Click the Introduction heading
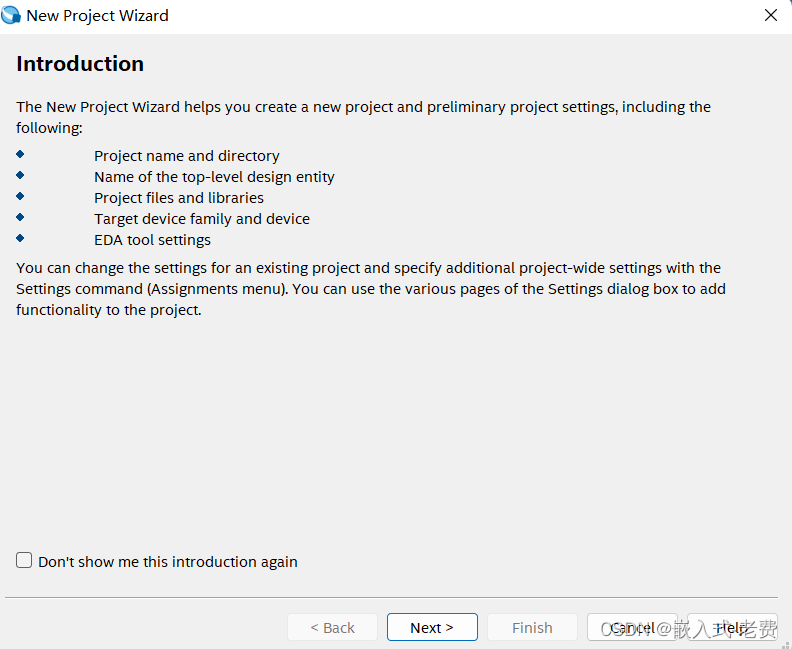This screenshot has height=649, width=792. (x=80, y=64)
